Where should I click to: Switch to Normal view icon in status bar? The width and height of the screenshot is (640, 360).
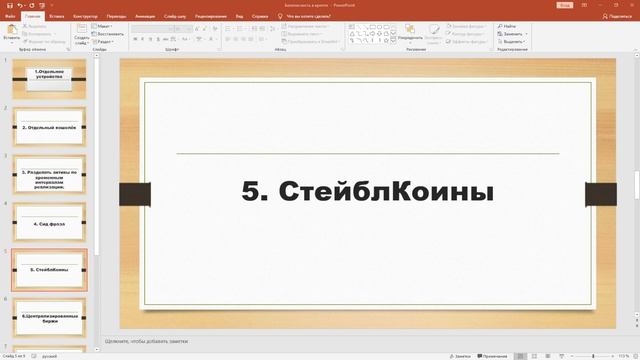point(520,356)
